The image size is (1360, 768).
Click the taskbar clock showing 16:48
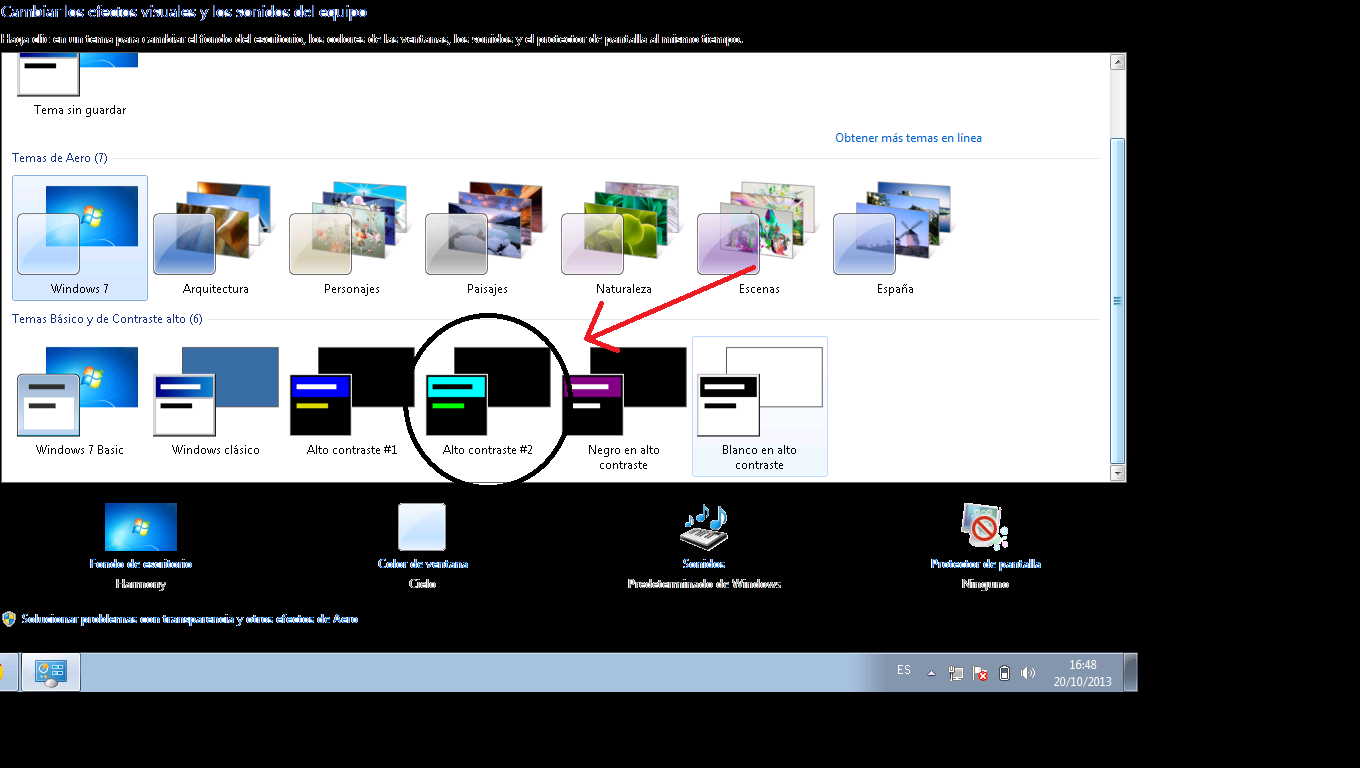tap(1082, 672)
